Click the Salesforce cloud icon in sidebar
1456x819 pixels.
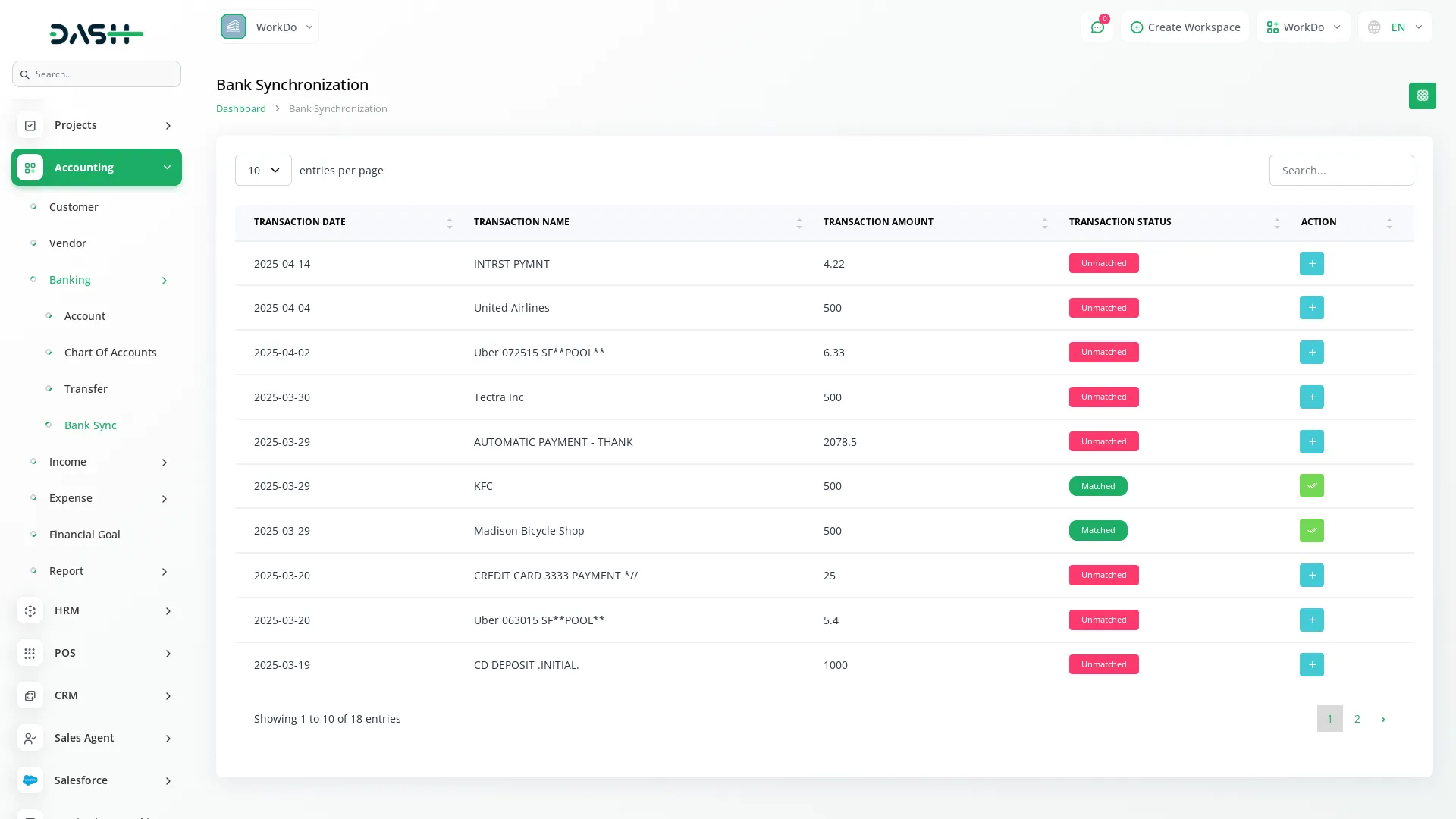pyautogui.click(x=30, y=780)
